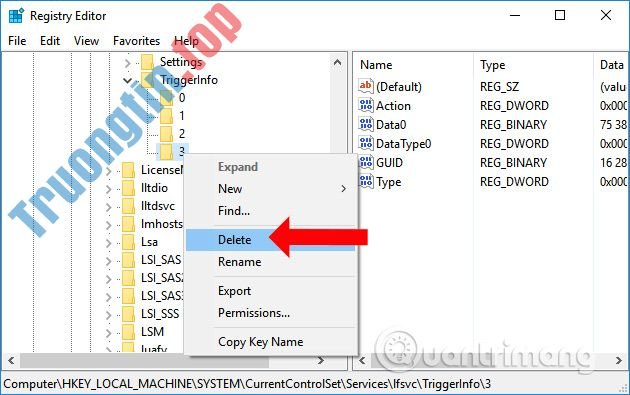Click the tree pane scroll right arrow
Viewport: 630px width, 395px height.
321,360
